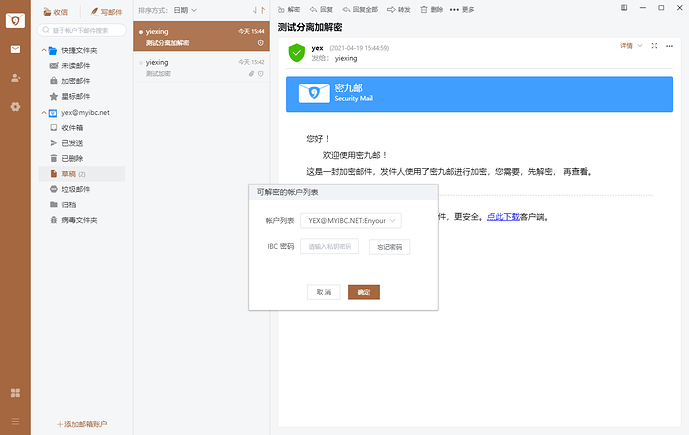
Task: Collapse the 快捷文件夹 group
Action: point(44,51)
